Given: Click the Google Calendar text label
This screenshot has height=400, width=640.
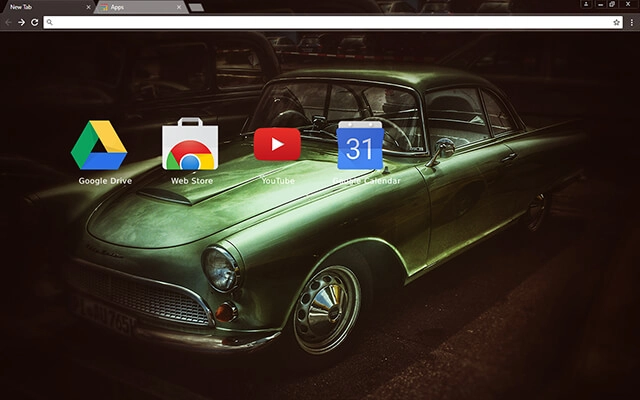Looking at the screenshot, I should (366, 181).
